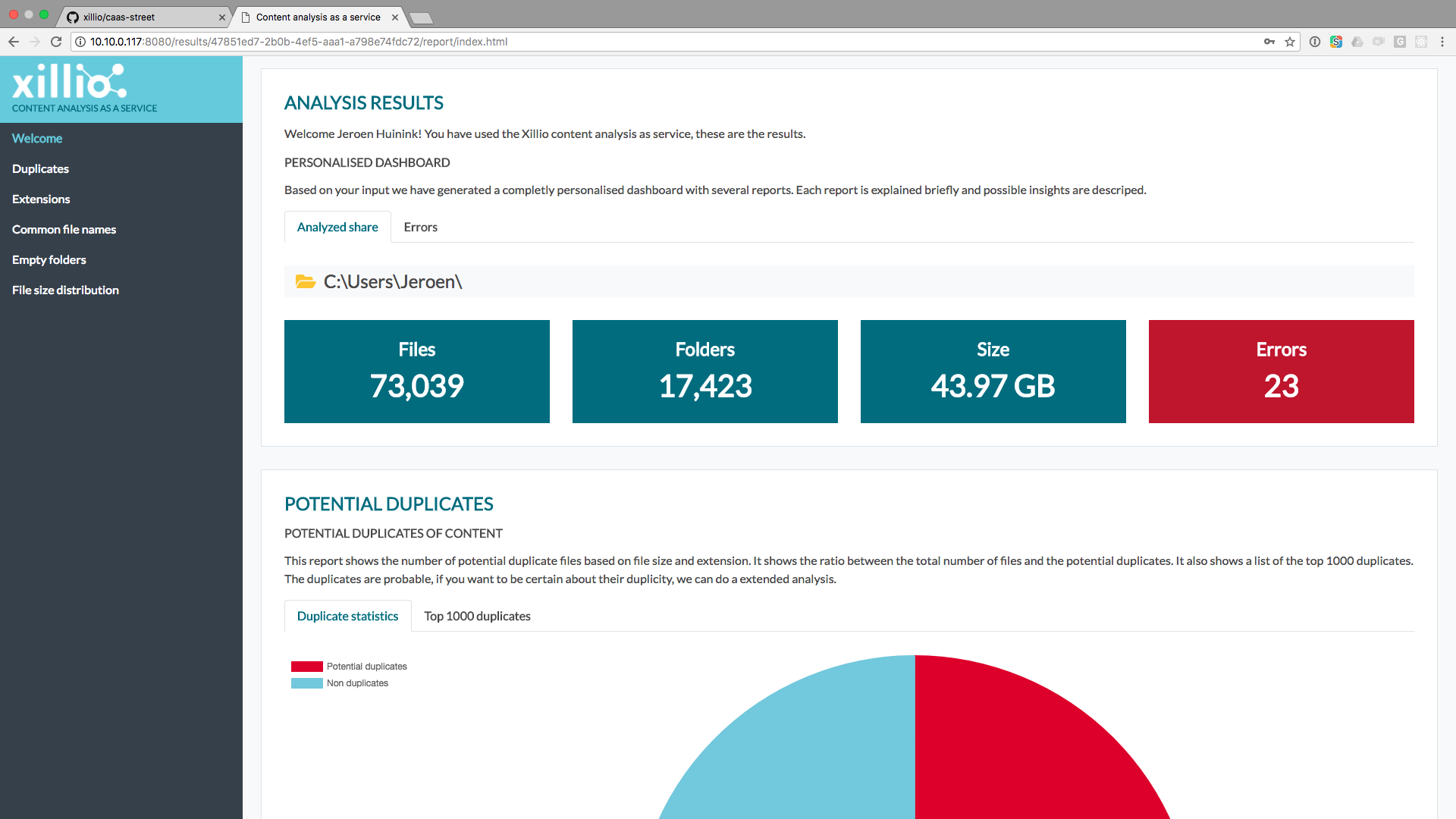Open Common file names in the sidebar
This screenshot has width=1456, height=819.
64,229
